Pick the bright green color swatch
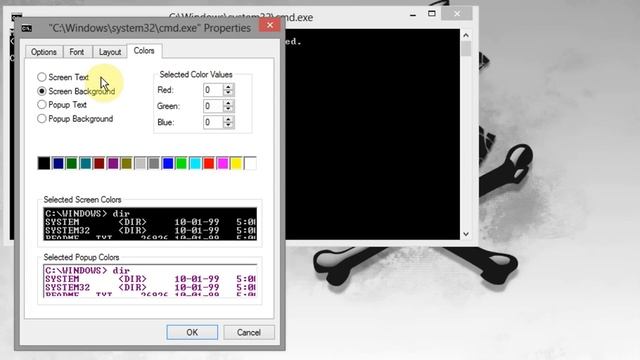The width and height of the screenshot is (640, 360). [x=181, y=163]
